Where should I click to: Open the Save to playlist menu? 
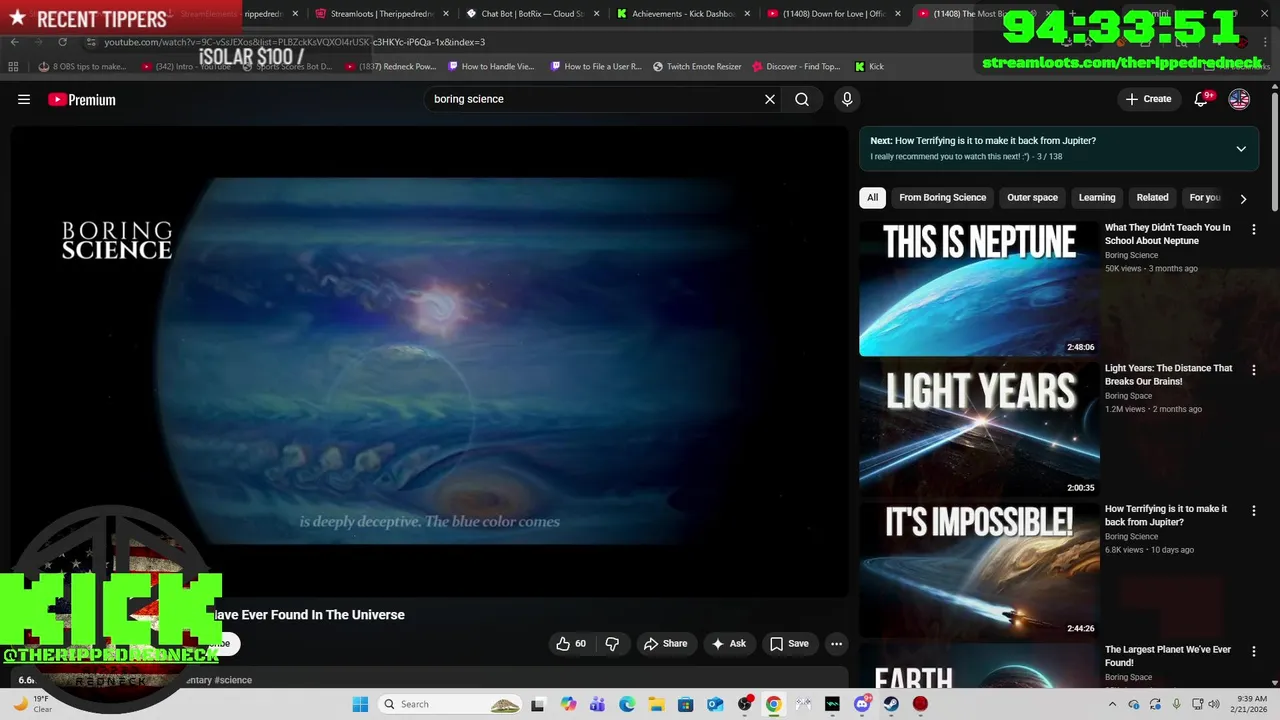(789, 644)
